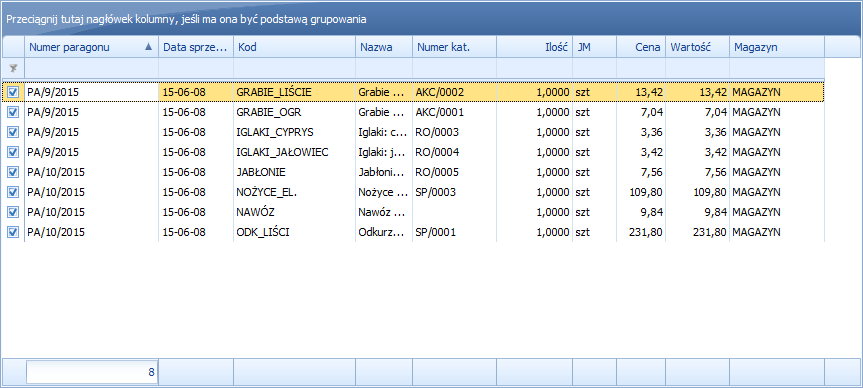This screenshot has height=388, width=863.
Task: Click quantity 1,0000 in IGLAKI_JAŁOWIEC row
Action: (534, 152)
